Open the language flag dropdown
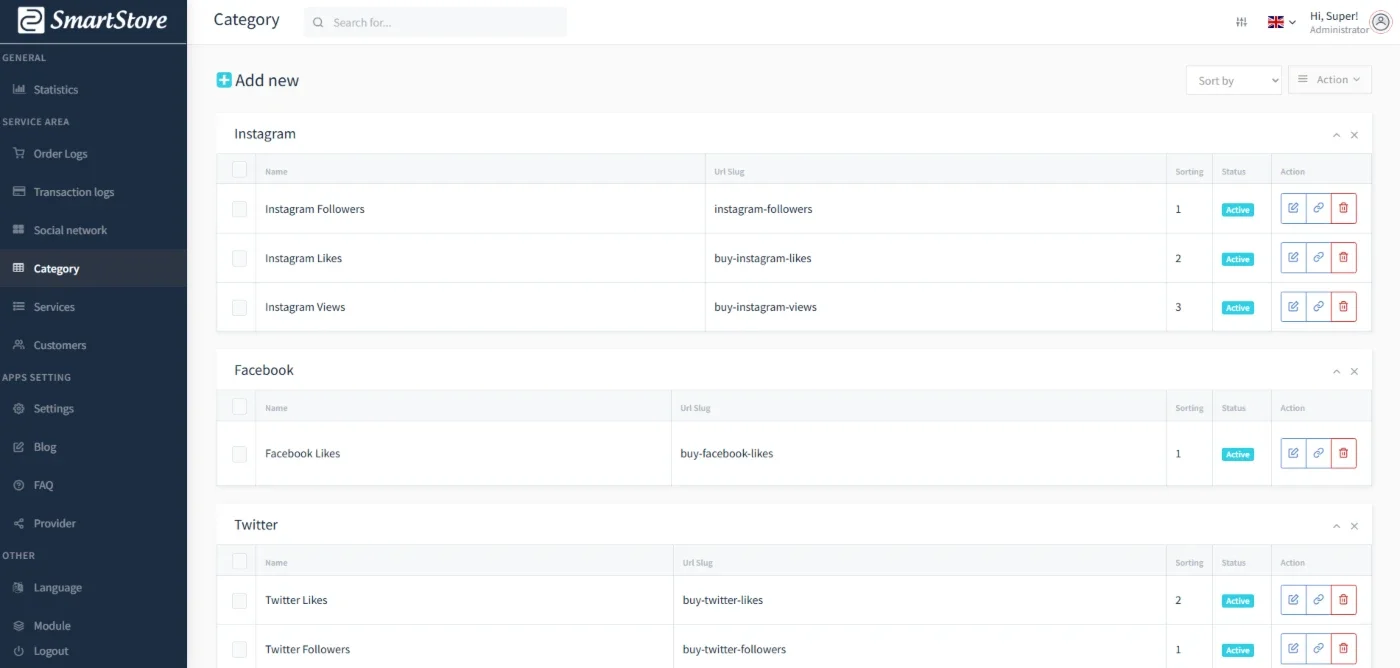This screenshot has width=1400, height=668. click(x=1281, y=22)
